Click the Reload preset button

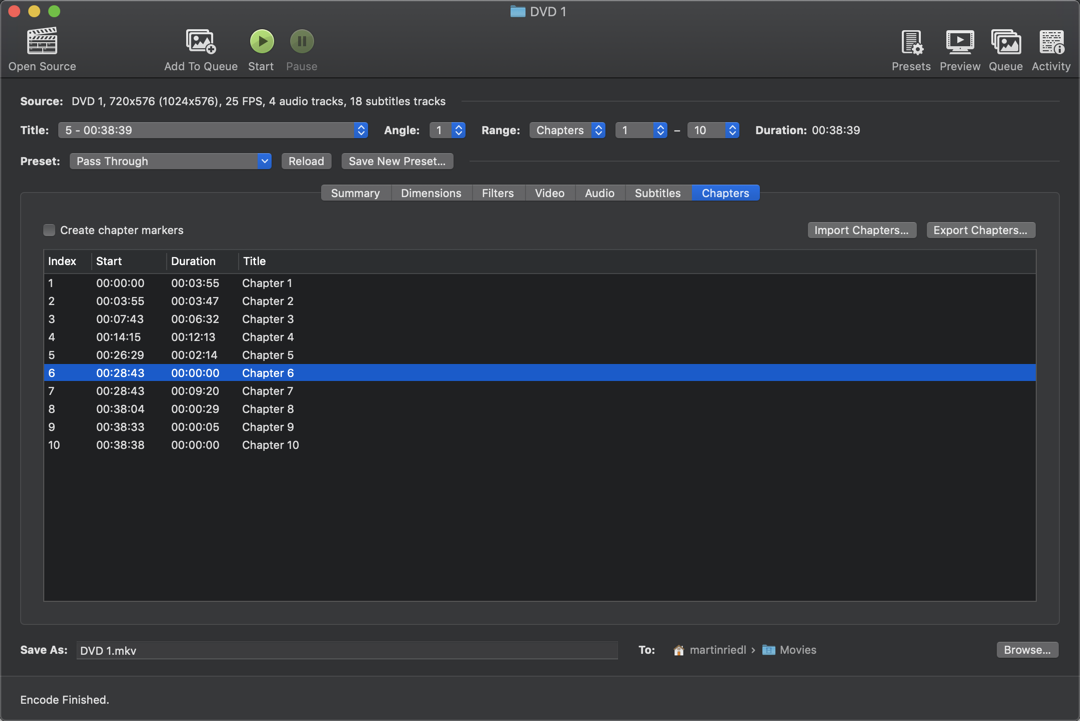tap(306, 161)
